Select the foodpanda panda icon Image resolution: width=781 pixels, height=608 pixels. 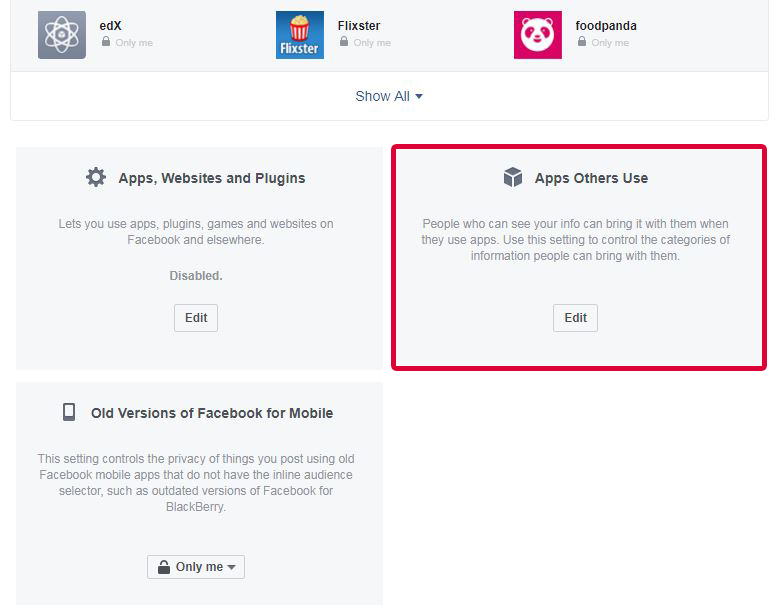click(x=538, y=35)
